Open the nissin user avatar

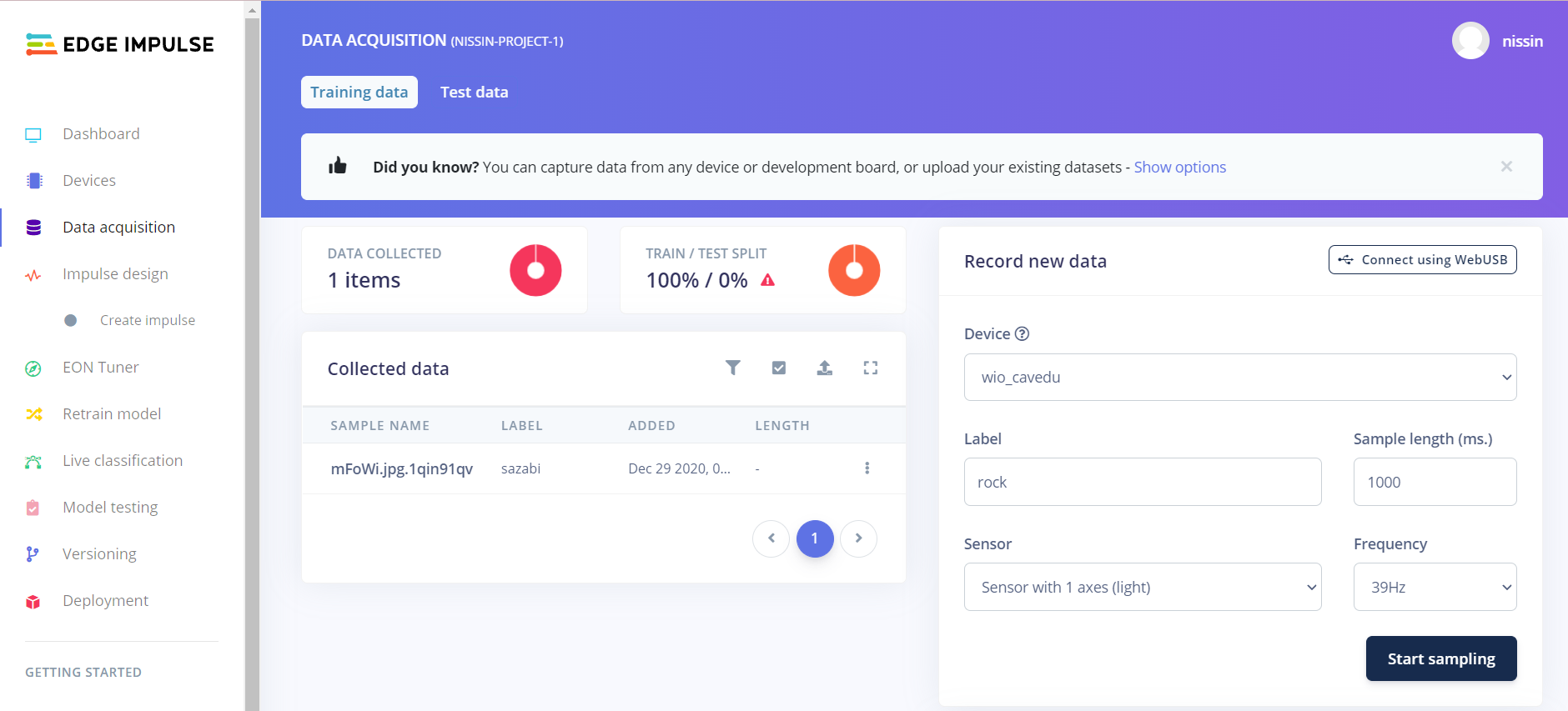coord(1470,41)
